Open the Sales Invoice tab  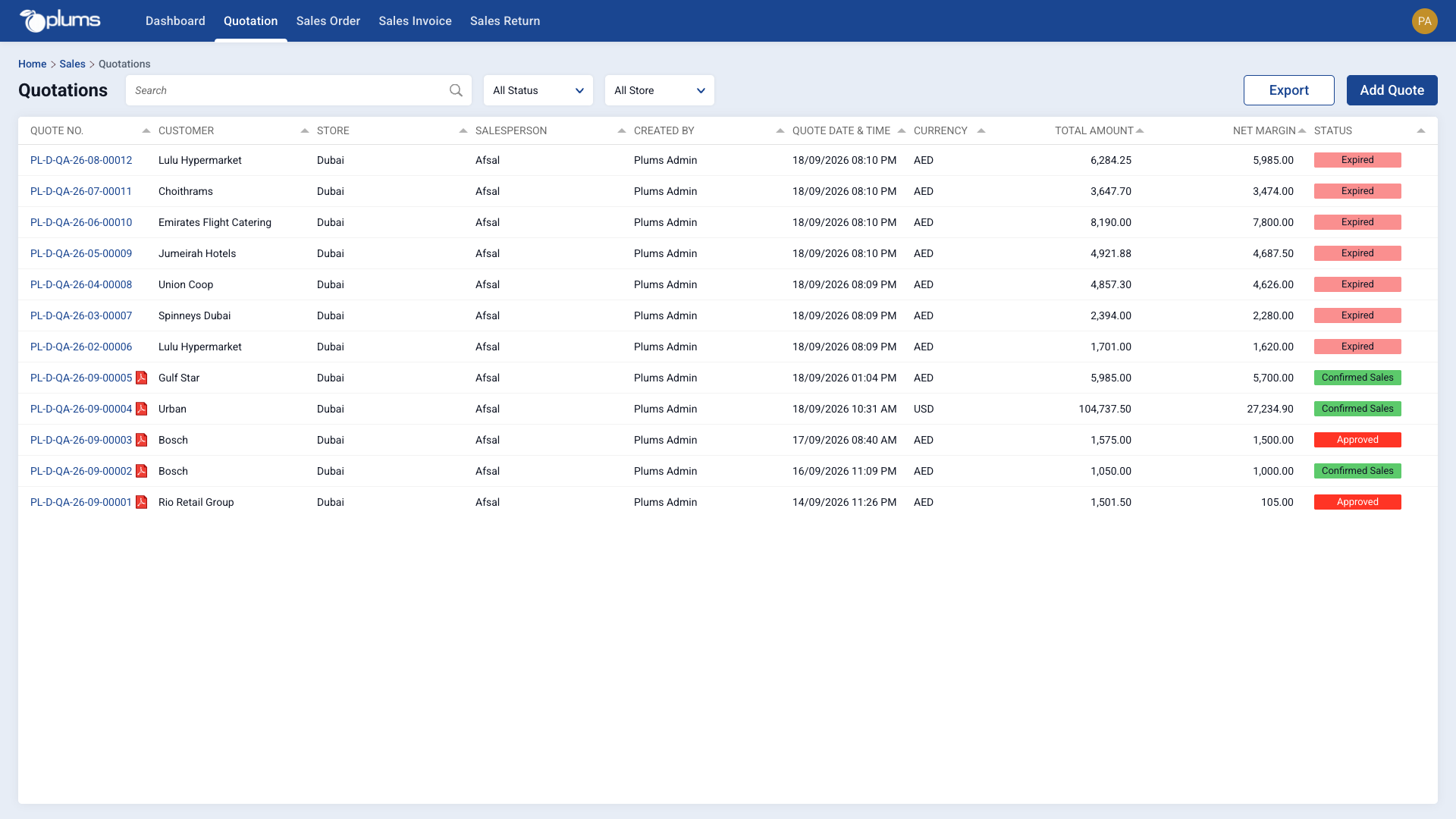pos(416,20)
